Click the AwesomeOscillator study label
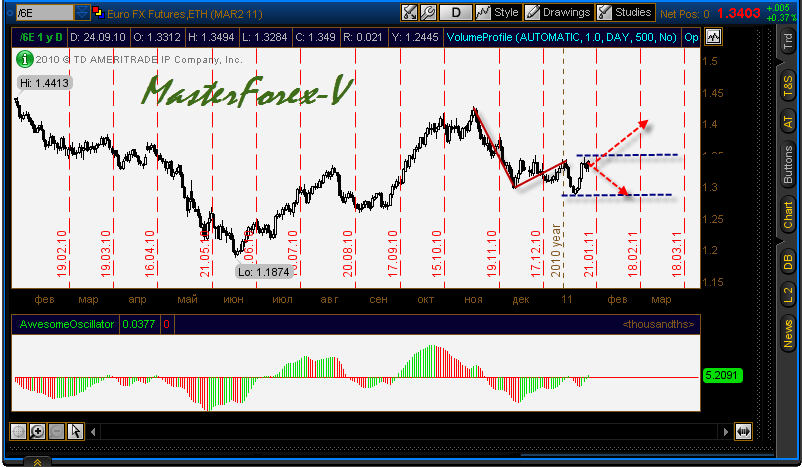The width and height of the screenshot is (802, 467). tap(66, 324)
